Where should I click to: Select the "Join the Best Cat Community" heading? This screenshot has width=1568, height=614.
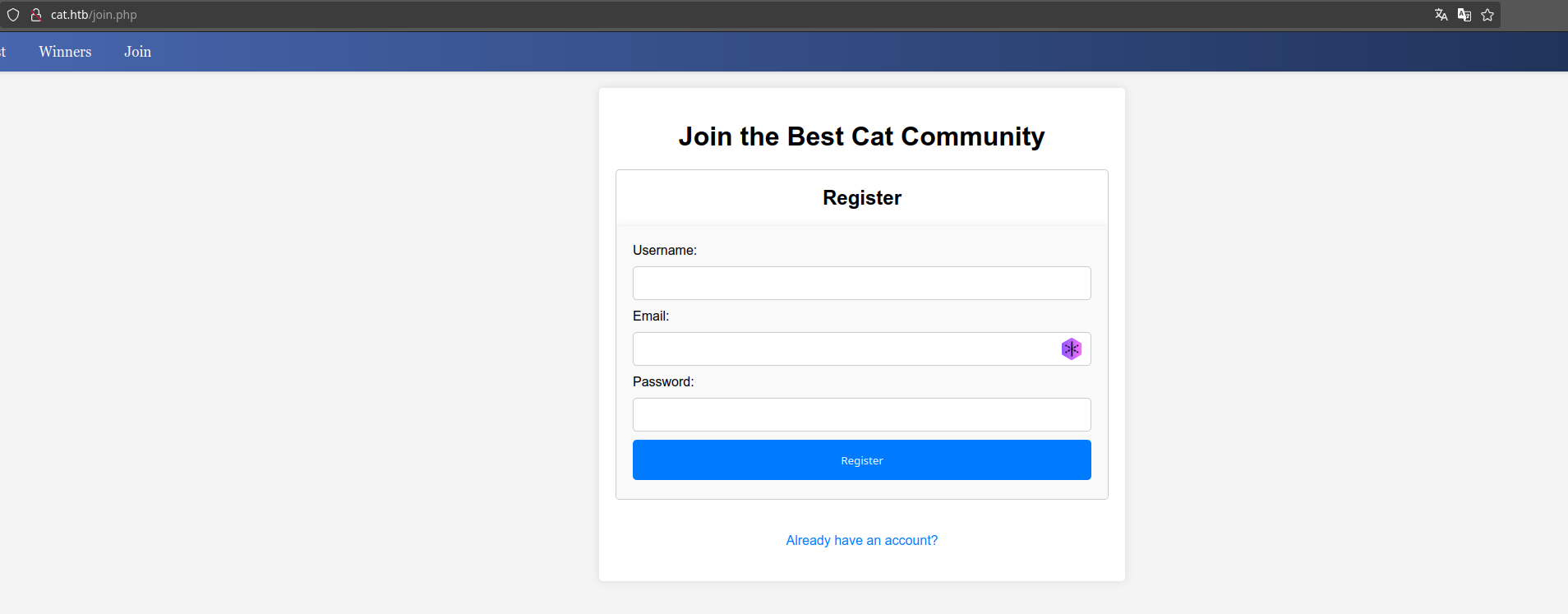(861, 136)
